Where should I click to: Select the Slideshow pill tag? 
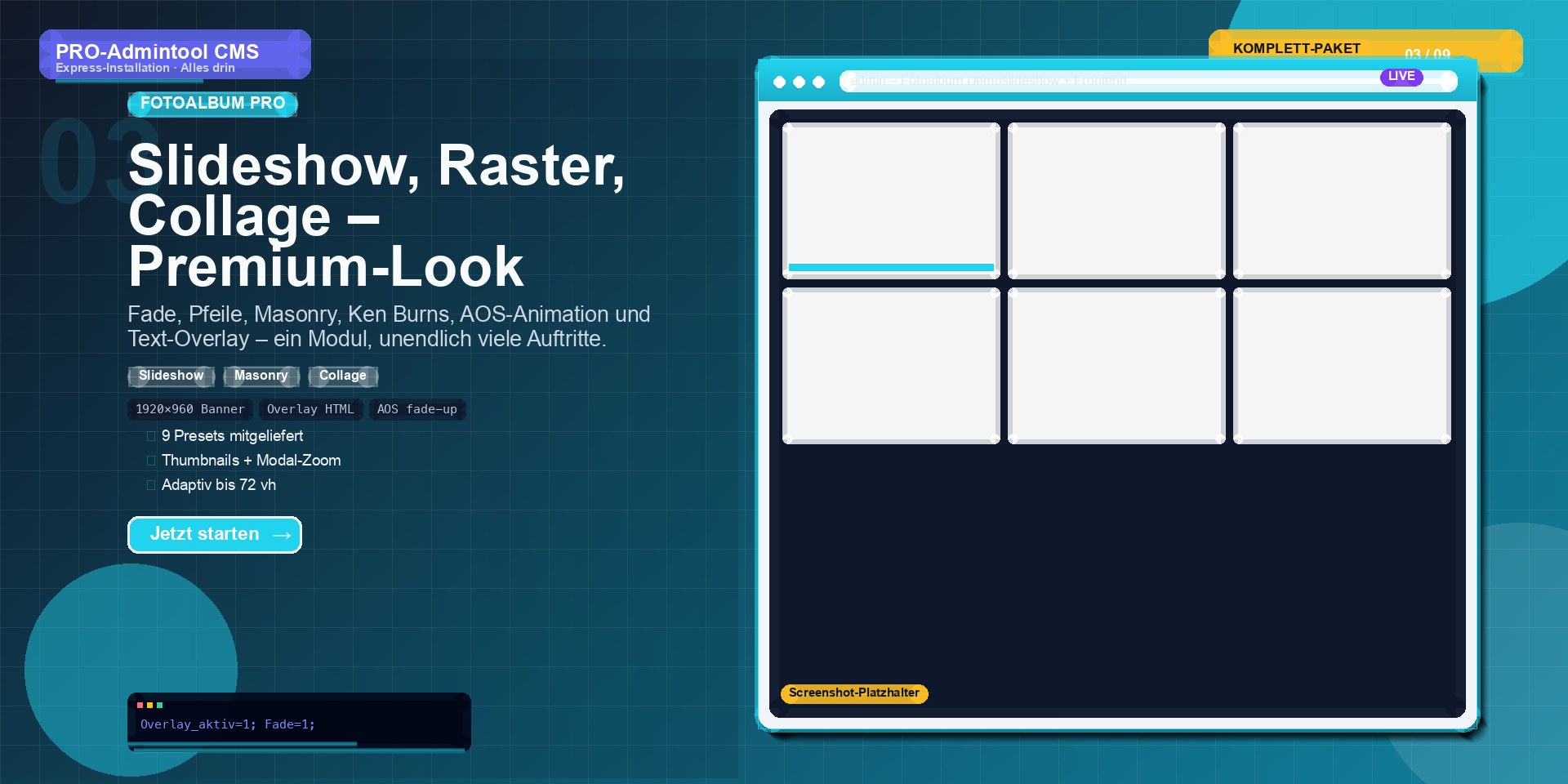tap(171, 376)
